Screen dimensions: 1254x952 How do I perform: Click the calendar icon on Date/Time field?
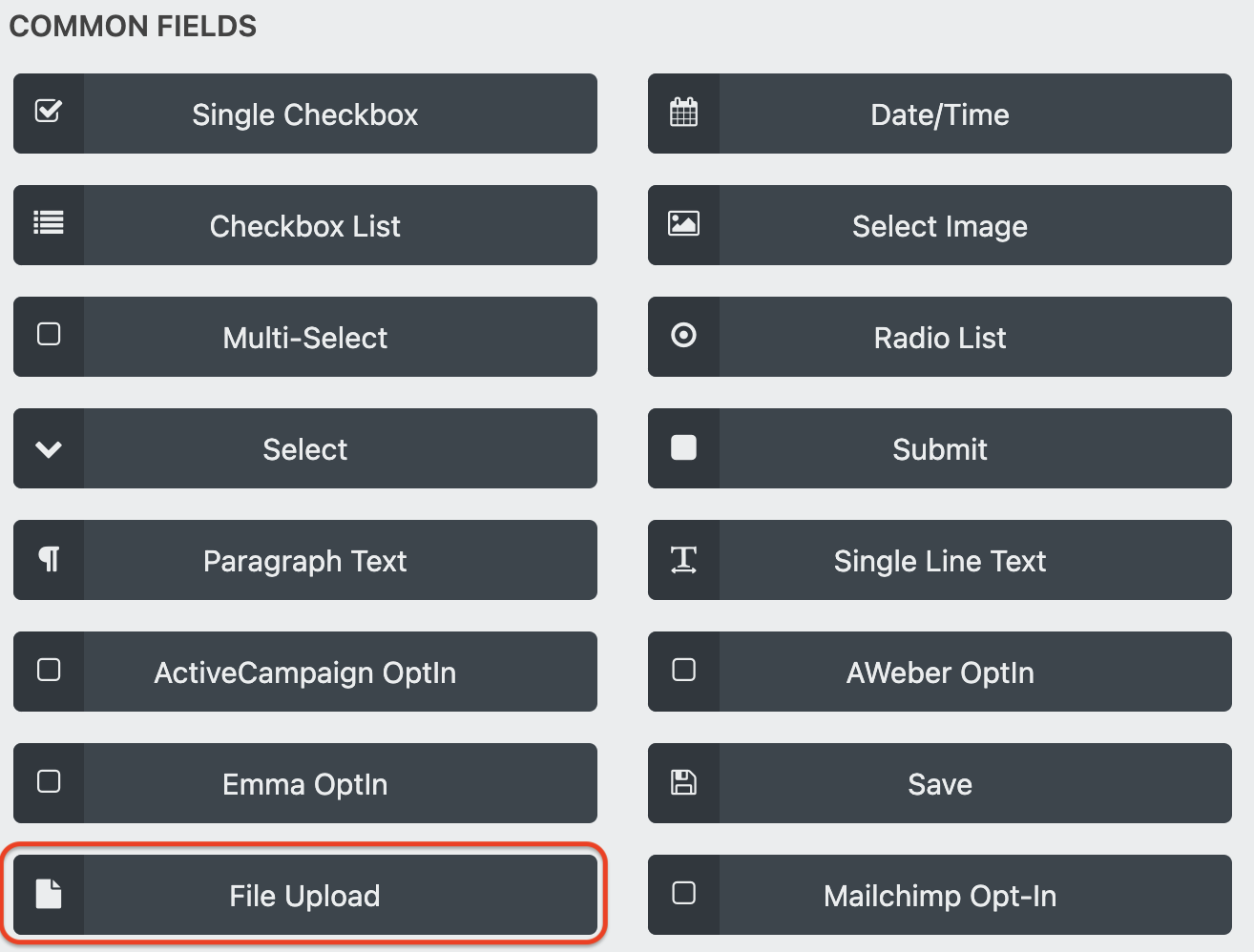(x=683, y=114)
